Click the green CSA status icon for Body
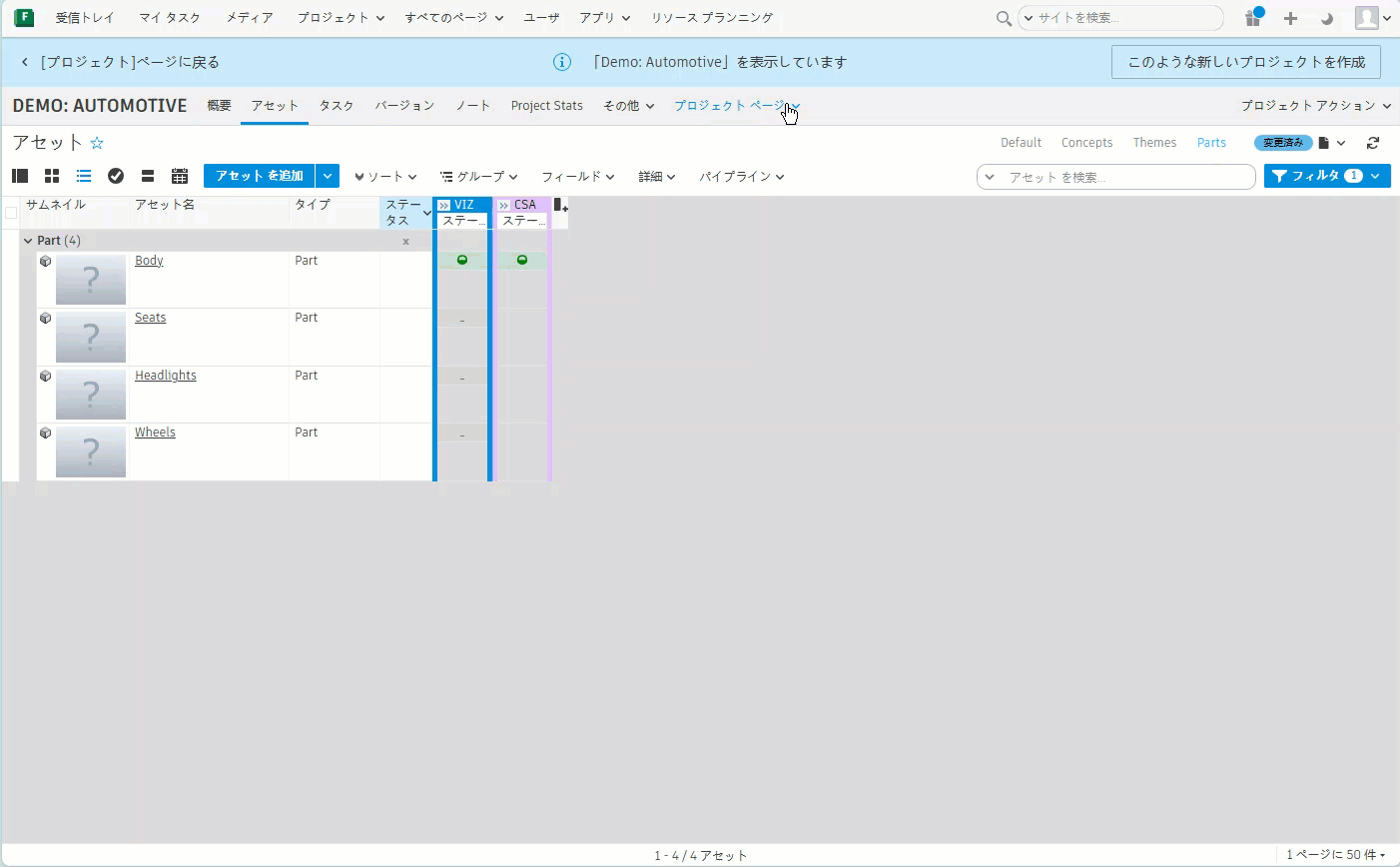The height and width of the screenshot is (867, 1400). (522, 260)
